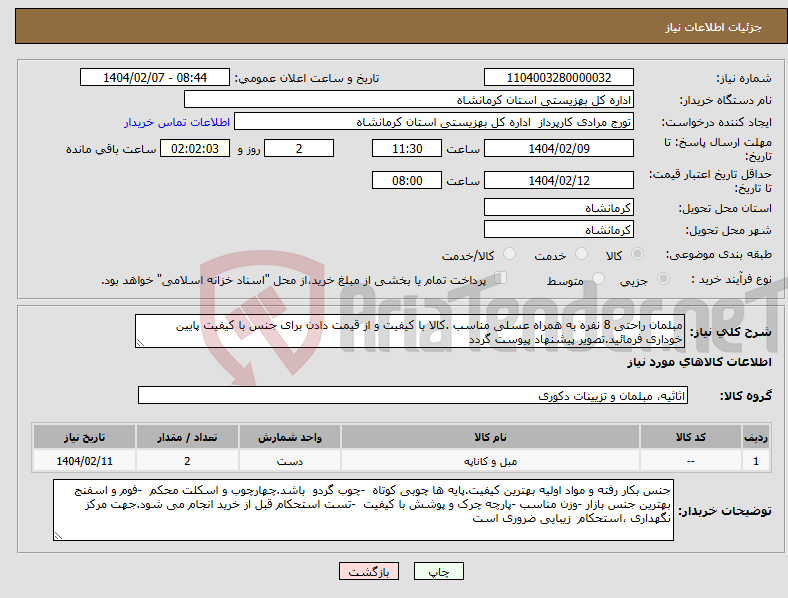Click the deadline time field 11:30
Viewport: 788px width, 598px height.
407,148
